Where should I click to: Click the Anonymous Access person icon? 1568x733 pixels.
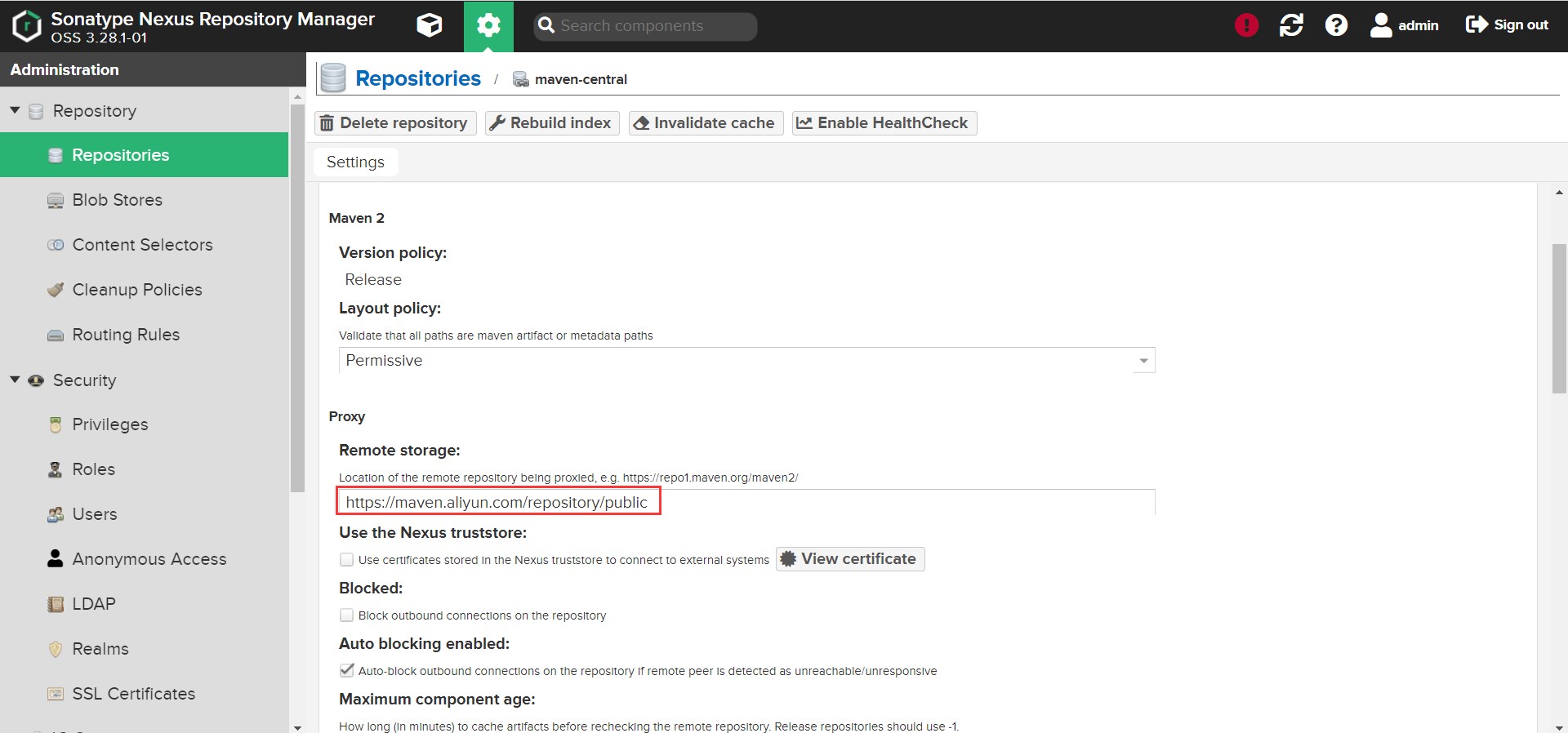click(55, 558)
